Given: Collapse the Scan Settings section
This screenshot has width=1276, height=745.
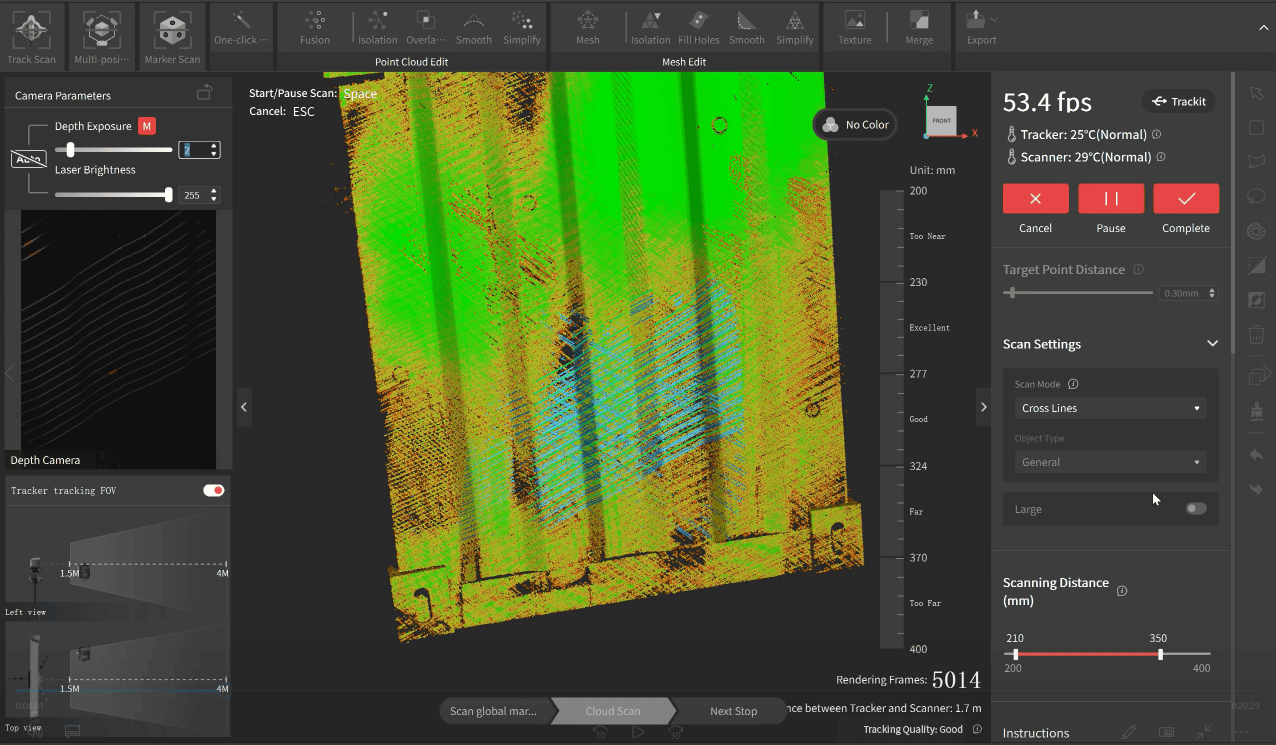Looking at the screenshot, I should pyautogui.click(x=1212, y=344).
